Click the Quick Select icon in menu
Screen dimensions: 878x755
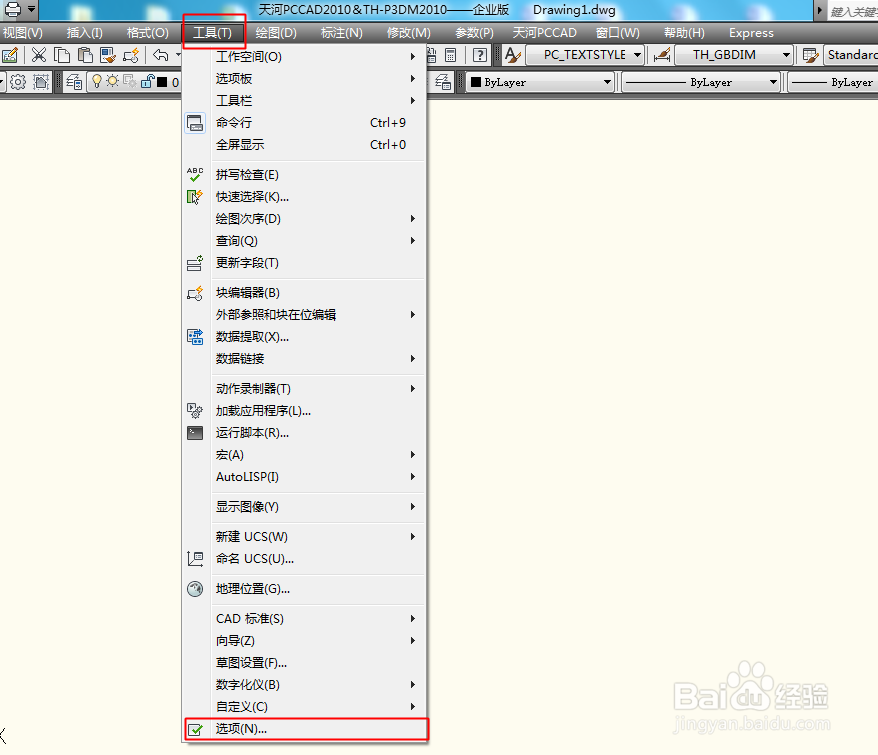tap(195, 197)
